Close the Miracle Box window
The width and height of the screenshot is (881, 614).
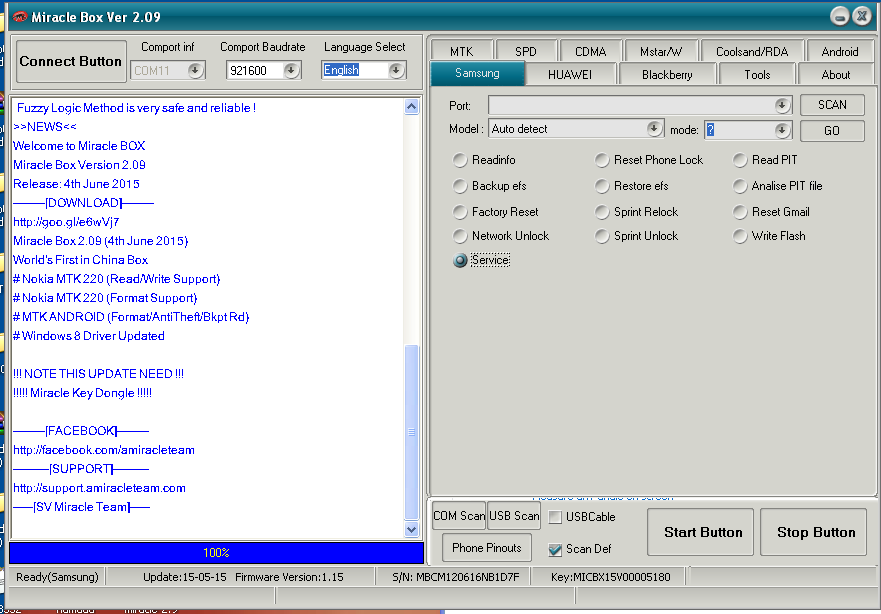[x=862, y=16]
